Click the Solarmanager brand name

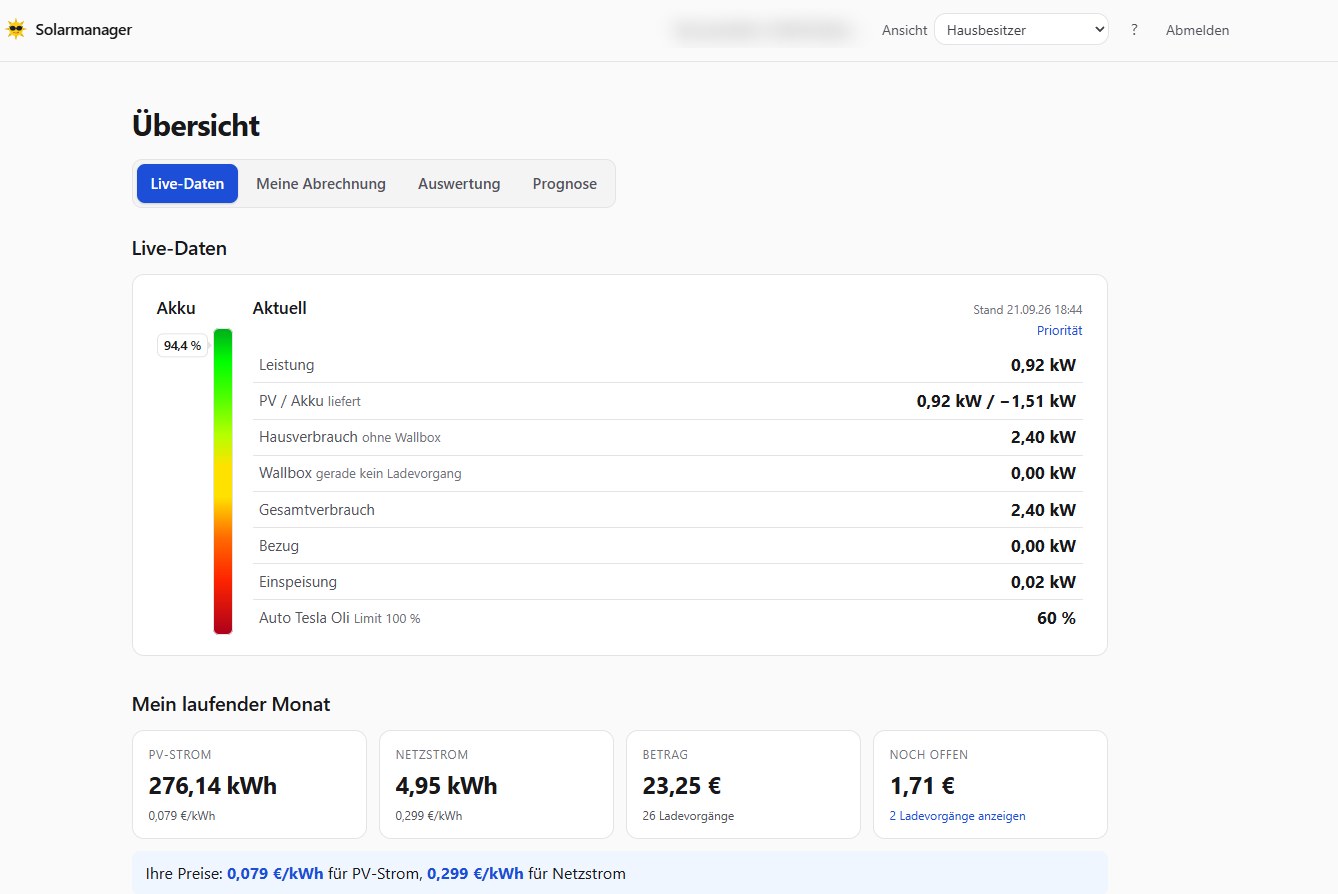pos(83,30)
